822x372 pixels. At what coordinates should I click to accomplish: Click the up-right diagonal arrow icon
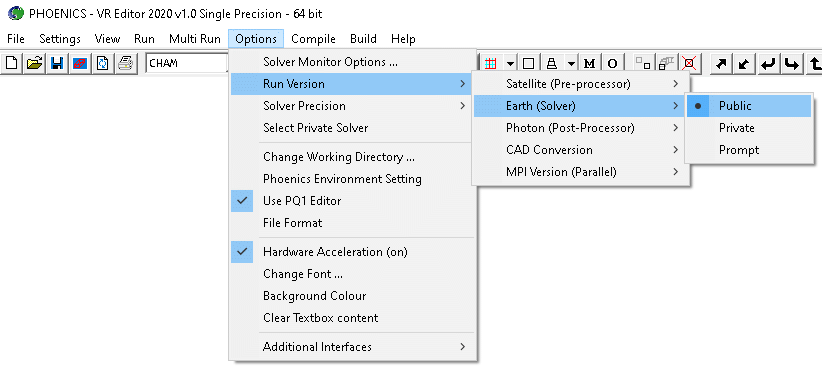point(721,63)
